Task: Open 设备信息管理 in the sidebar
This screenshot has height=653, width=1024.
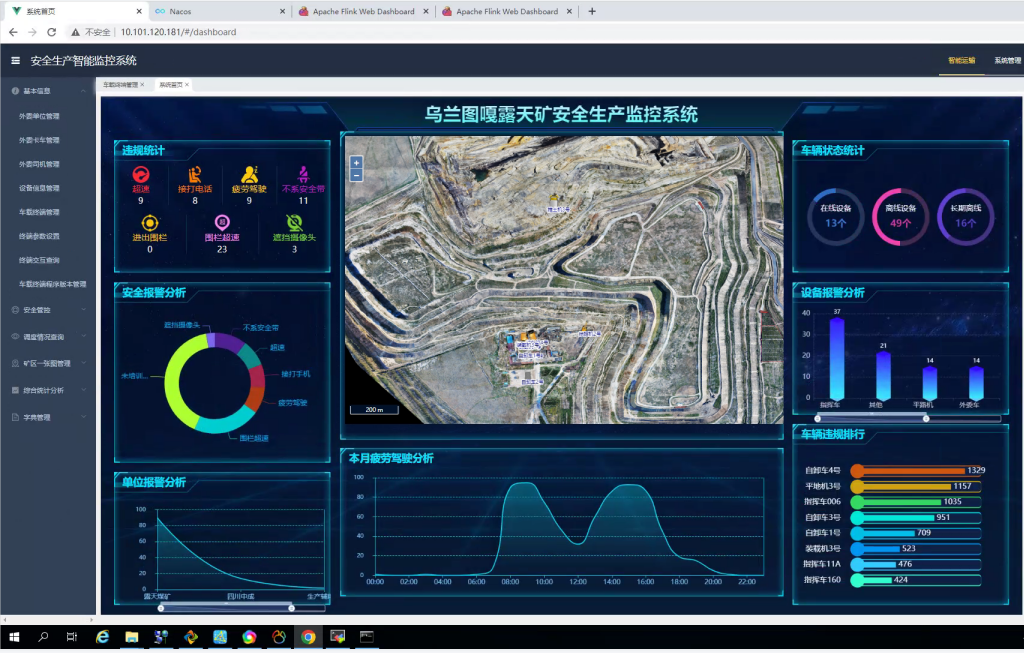Action: coord(39,188)
